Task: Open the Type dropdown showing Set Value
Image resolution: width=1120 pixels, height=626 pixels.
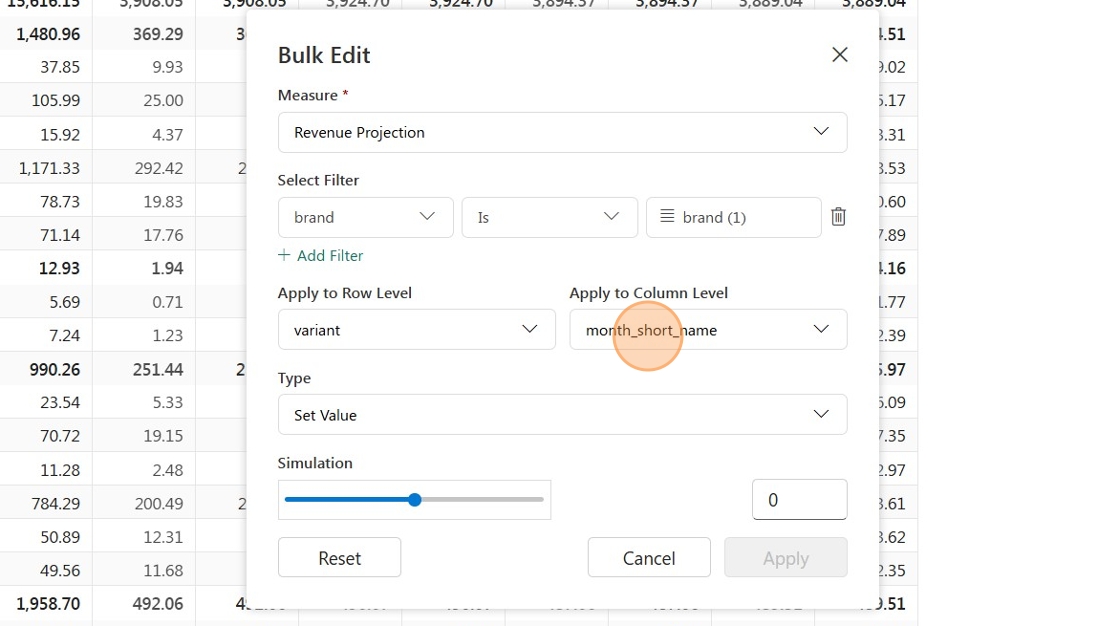Action: pyautogui.click(x=563, y=414)
